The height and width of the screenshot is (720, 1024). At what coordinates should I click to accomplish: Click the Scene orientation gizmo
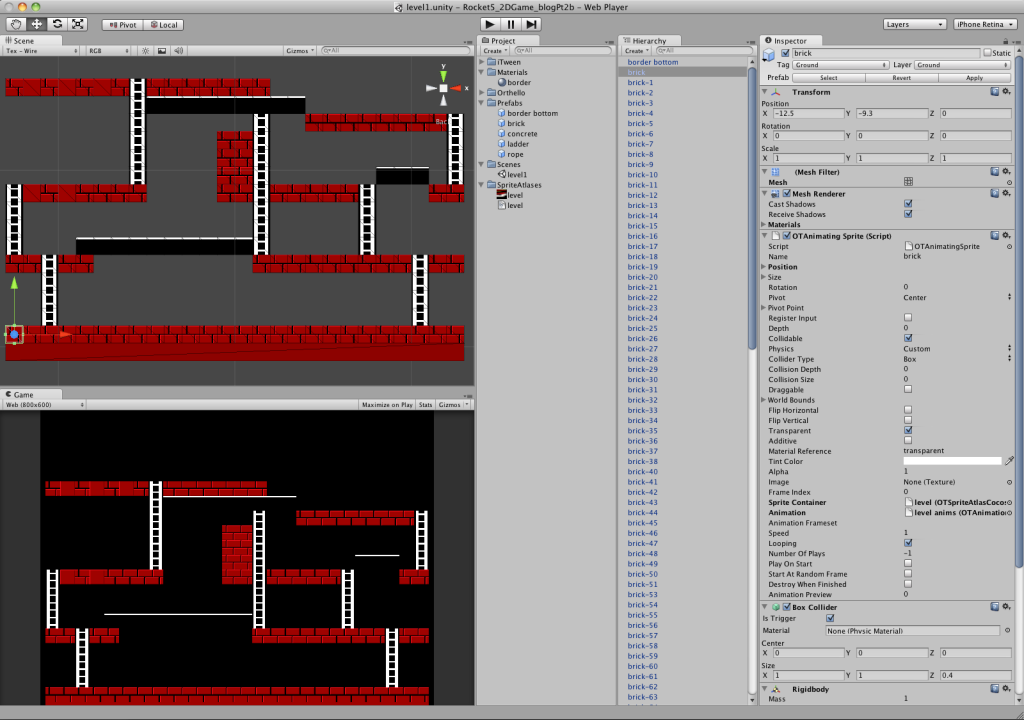pyautogui.click(x=443, y=87)
